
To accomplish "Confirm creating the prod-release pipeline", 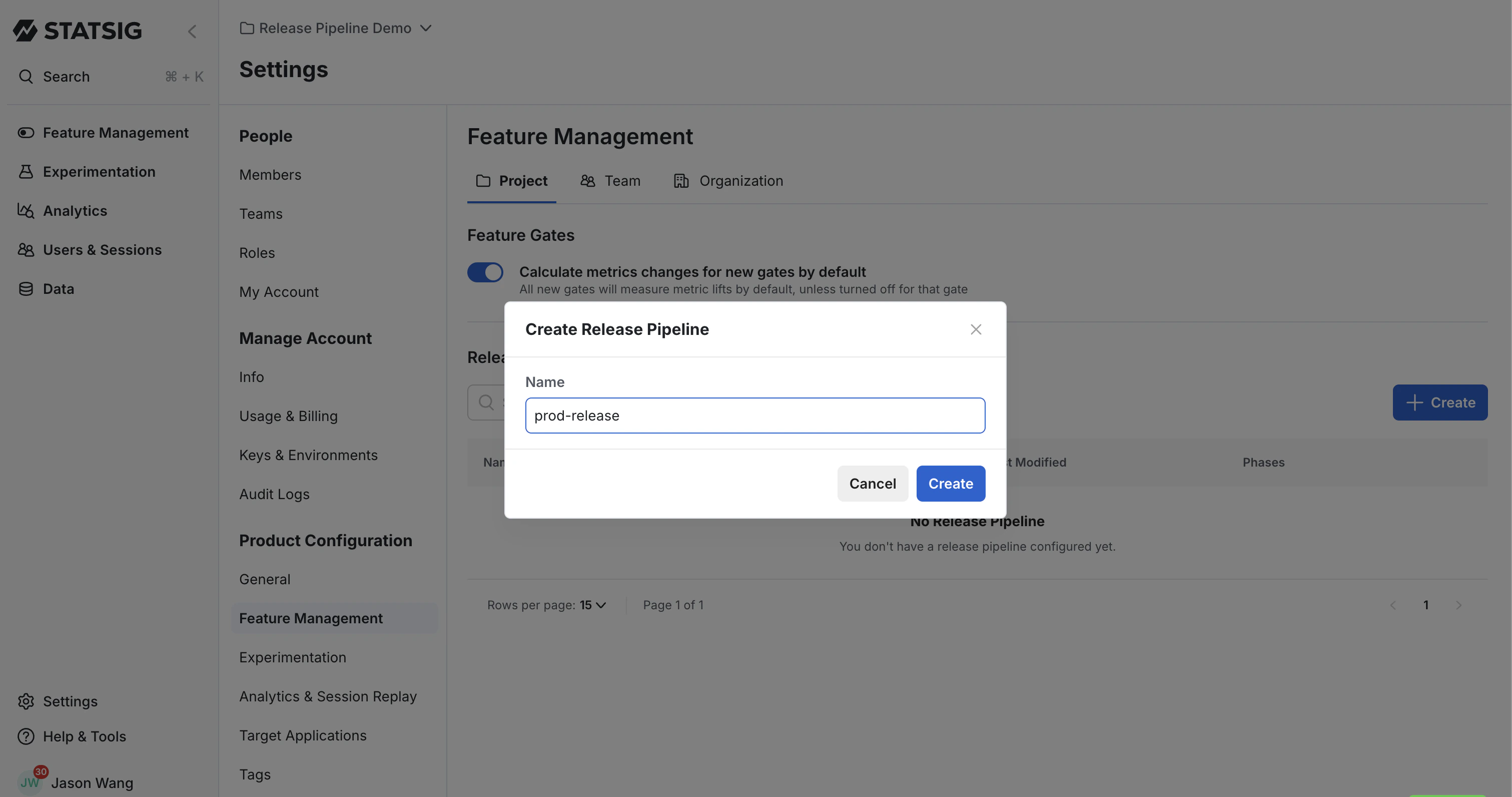I will (x=950, y=484).
